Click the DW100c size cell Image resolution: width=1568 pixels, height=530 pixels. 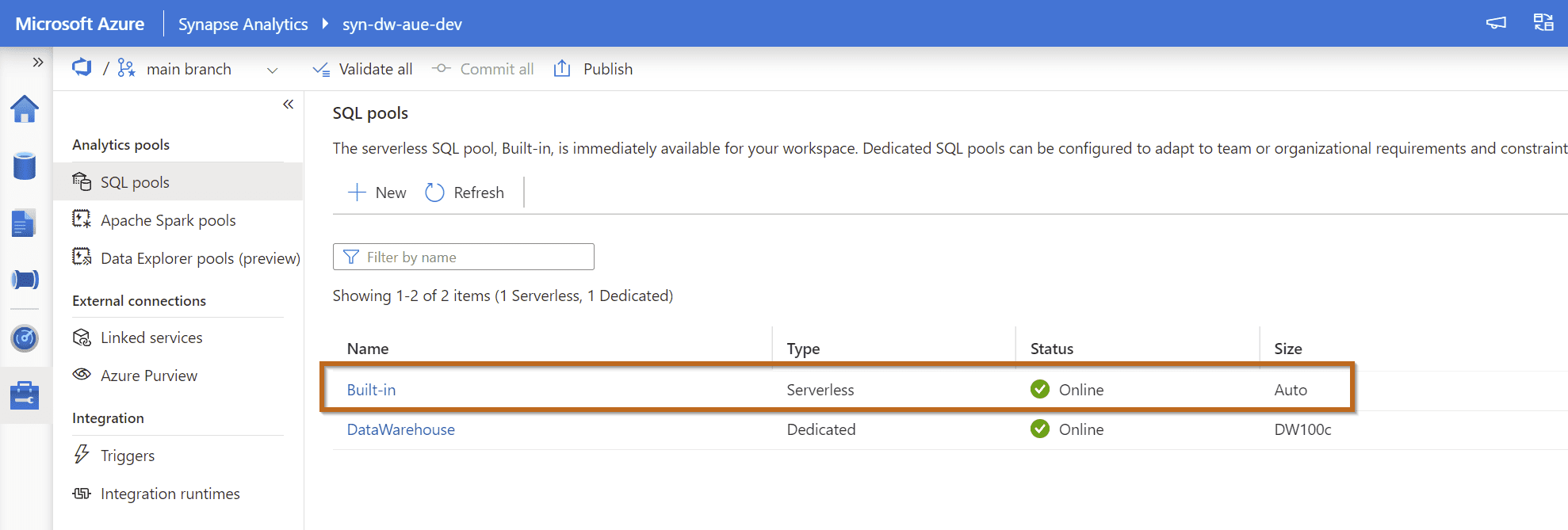(1302, 429)
